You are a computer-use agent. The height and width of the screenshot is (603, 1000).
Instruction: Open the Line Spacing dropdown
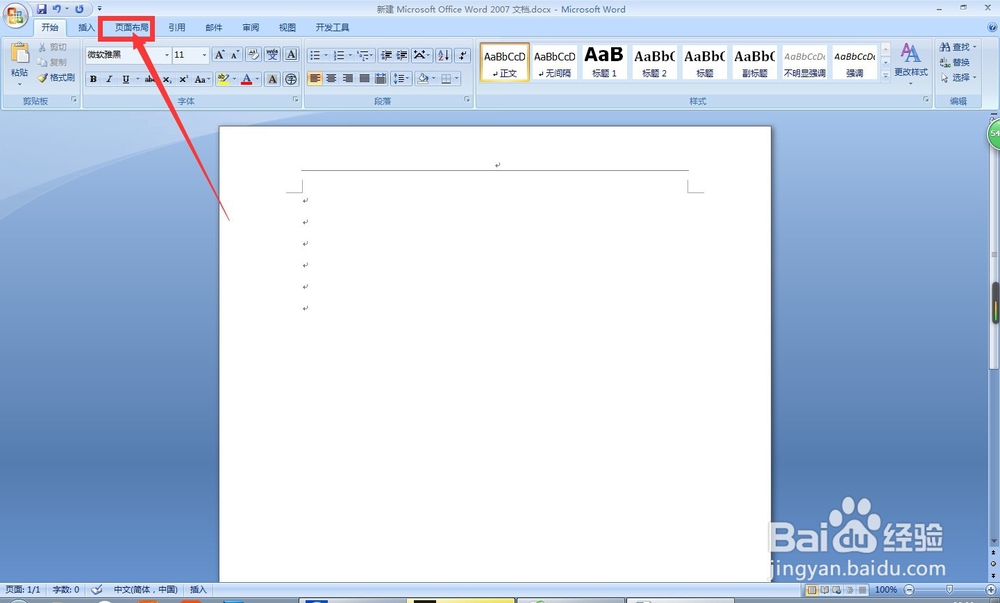[x=401, y=78]
